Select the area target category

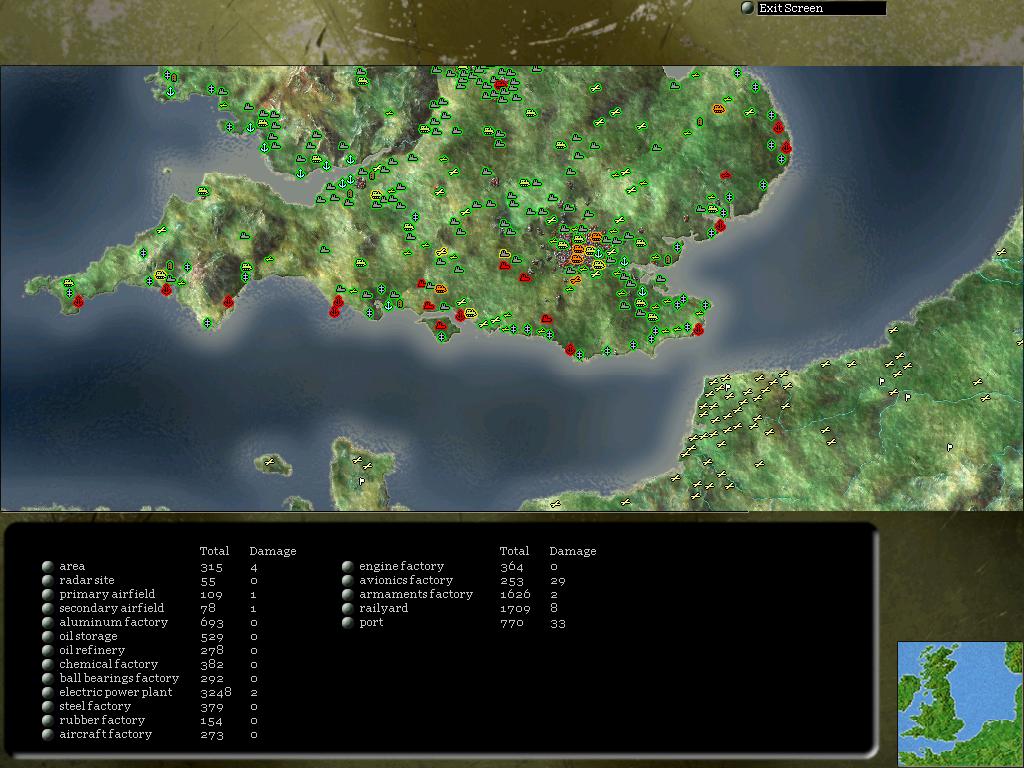click(48, 566)
